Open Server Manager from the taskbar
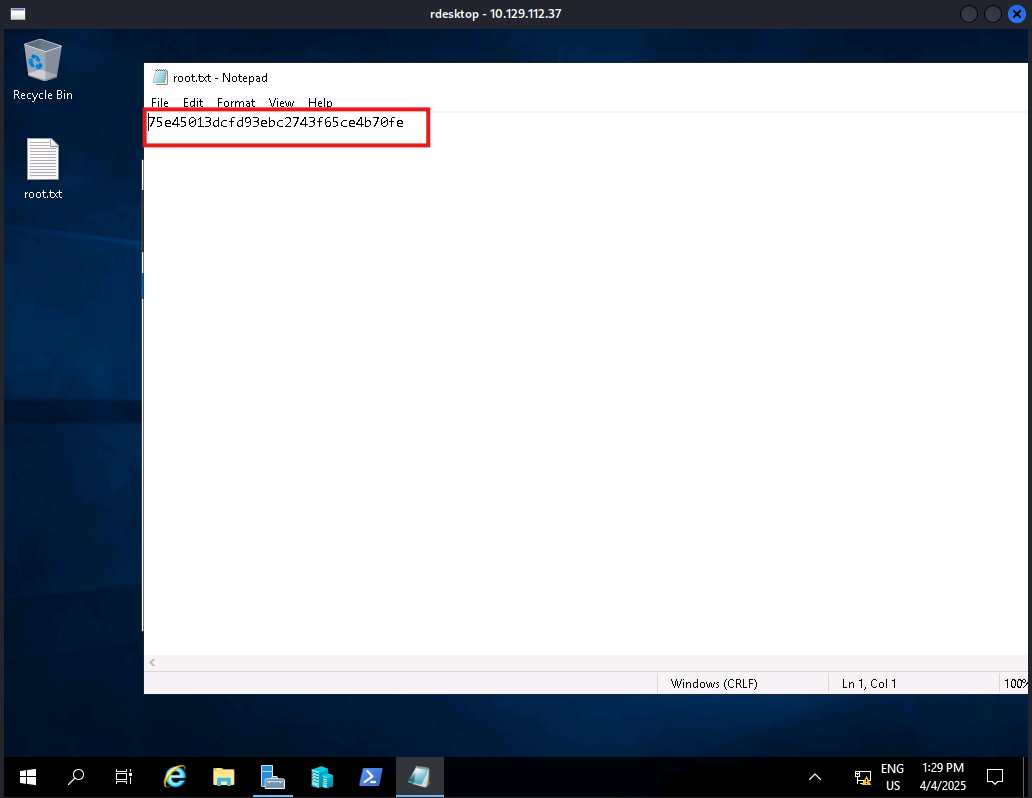Viewport: 1032px width, 798px height. tap(272, 778)
